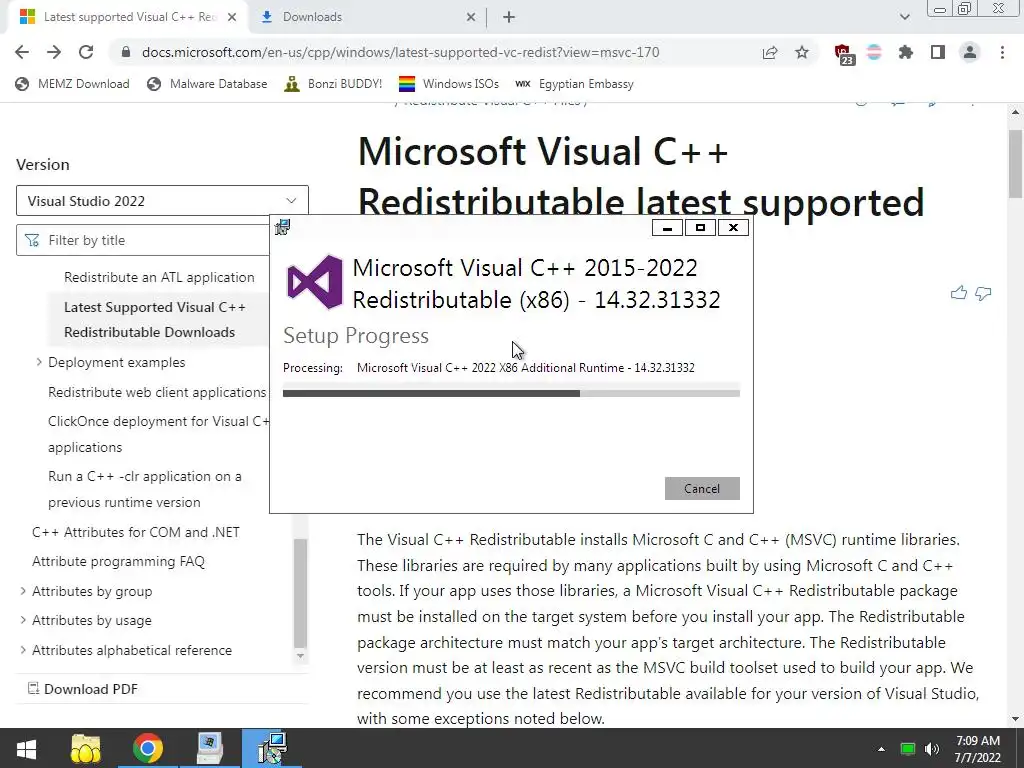This screenshot has width=1024, height=768.
Task: Click the Filter by title field
Action: [144, 240]
